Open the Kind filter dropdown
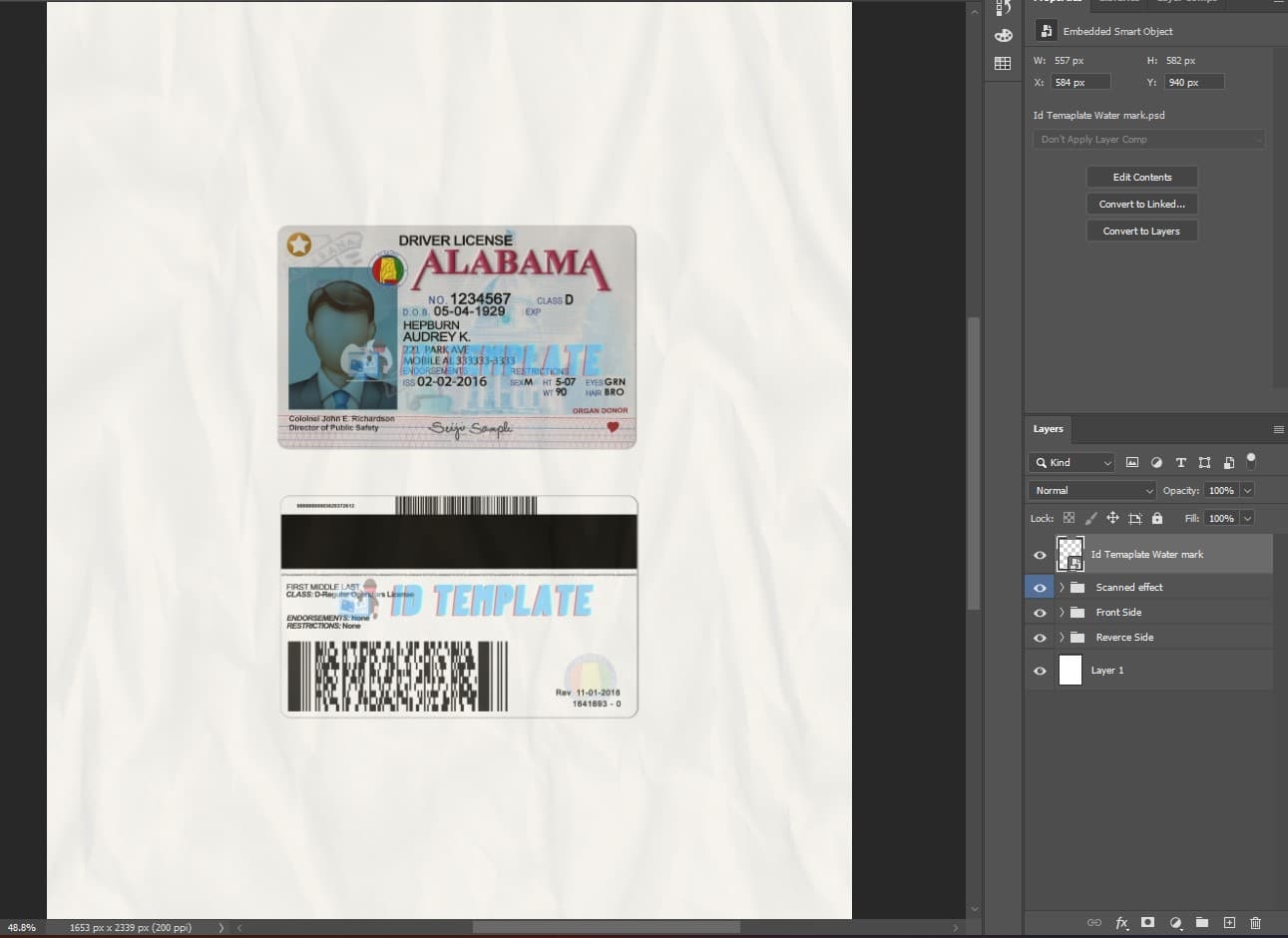The height and width of the screenshot is (938, 1288). pyautogui.click(x=1071, y=462)
